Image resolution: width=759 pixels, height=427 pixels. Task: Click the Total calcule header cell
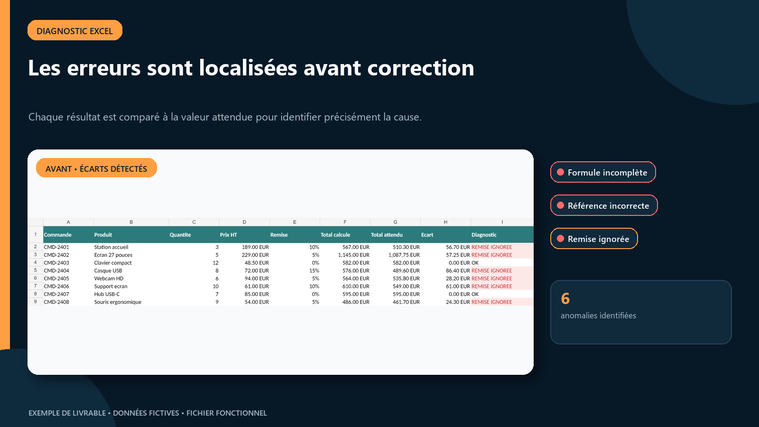point(345,235)
